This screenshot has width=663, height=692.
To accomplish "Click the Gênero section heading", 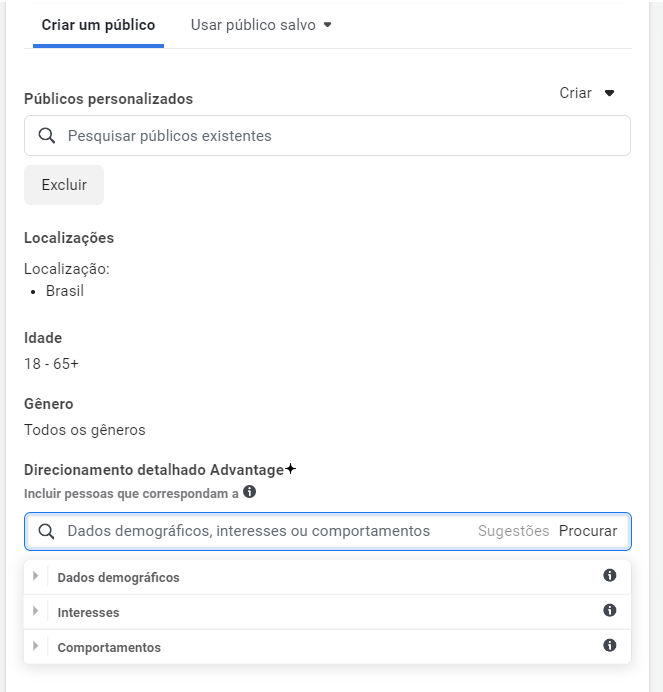I will pyautogui.click(x=49, y=404).
